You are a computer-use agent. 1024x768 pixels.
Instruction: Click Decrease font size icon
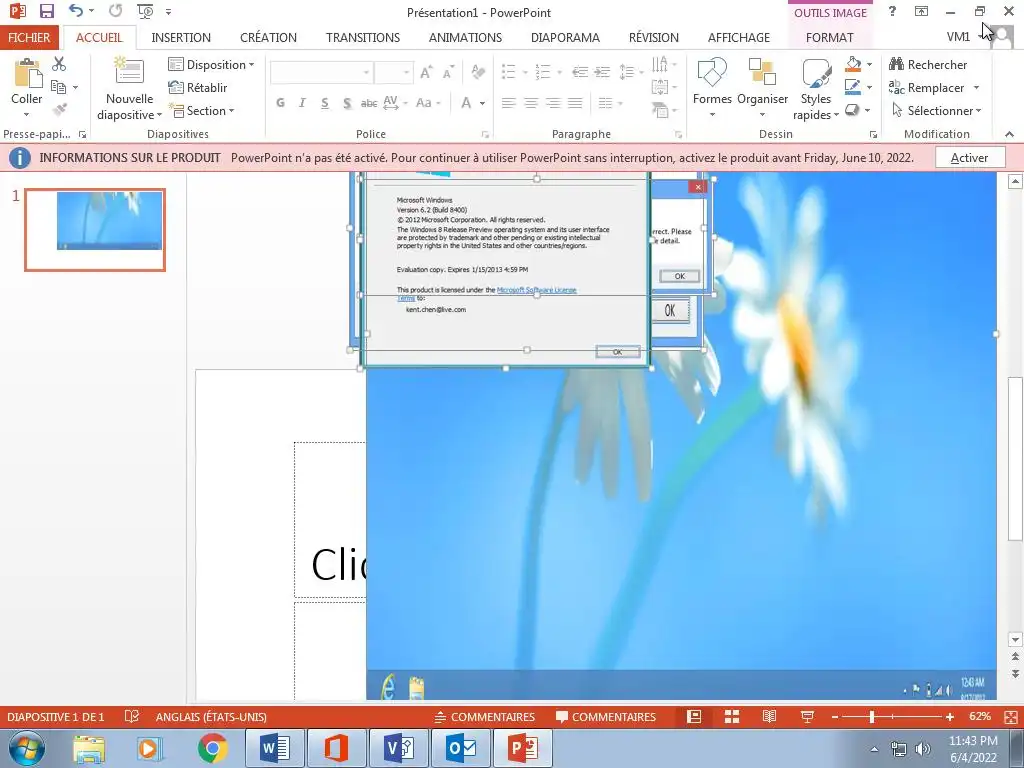point(448,72)
